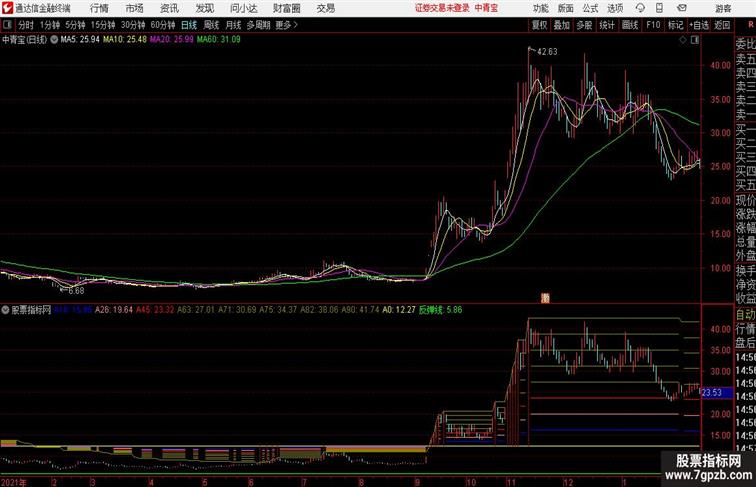756x487 pixels.
Task: Click the MA60: 31.09 value label
Action: point(218,40)
